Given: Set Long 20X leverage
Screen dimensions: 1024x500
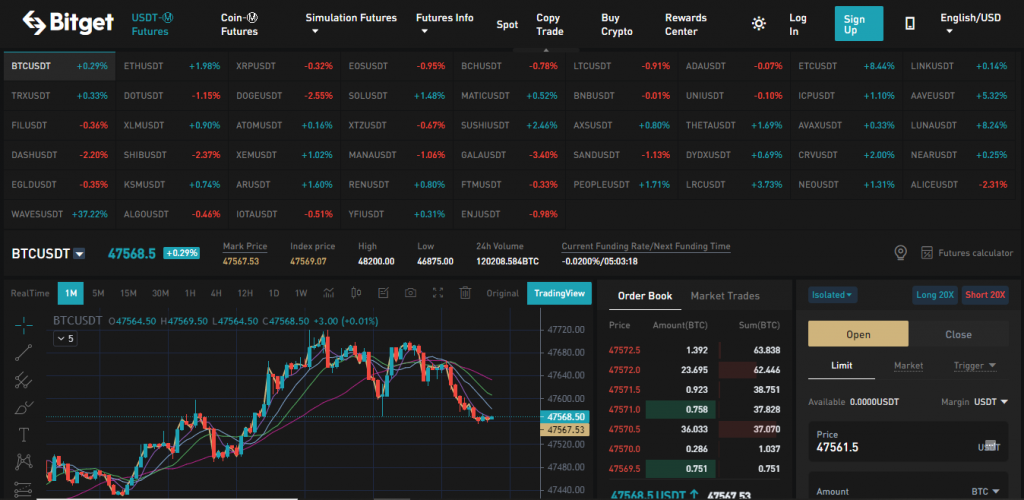Looking at the screenshot, I should 935,294.
